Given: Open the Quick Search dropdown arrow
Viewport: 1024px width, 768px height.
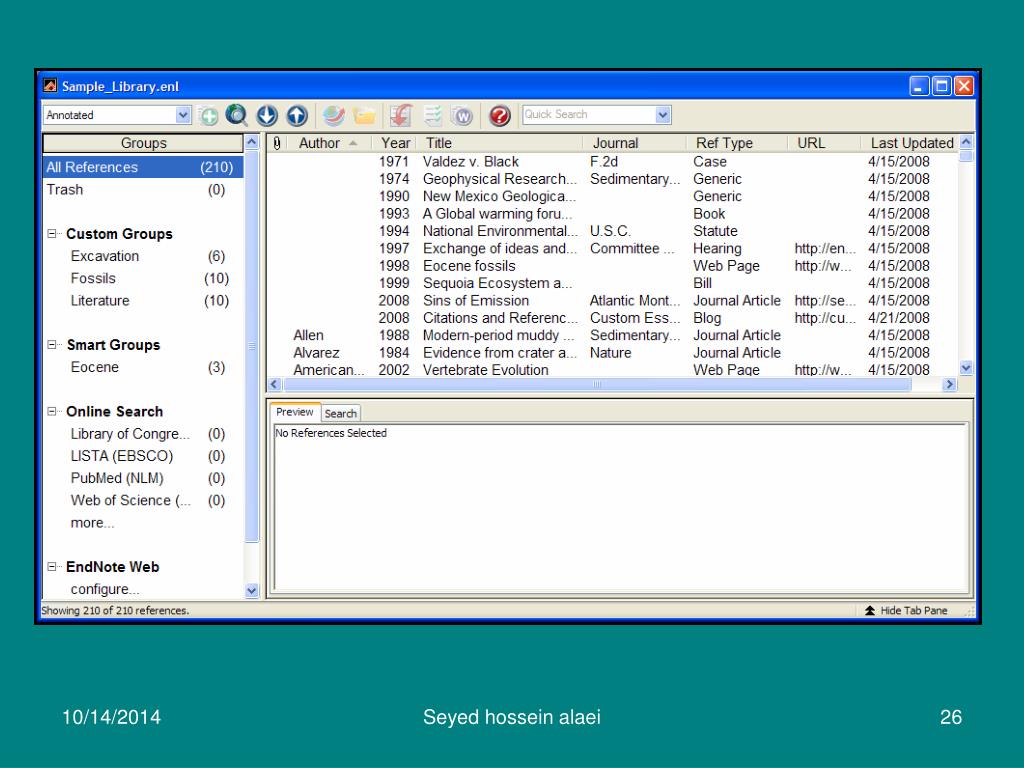Looking at the screenshot, I should (663, 115).
